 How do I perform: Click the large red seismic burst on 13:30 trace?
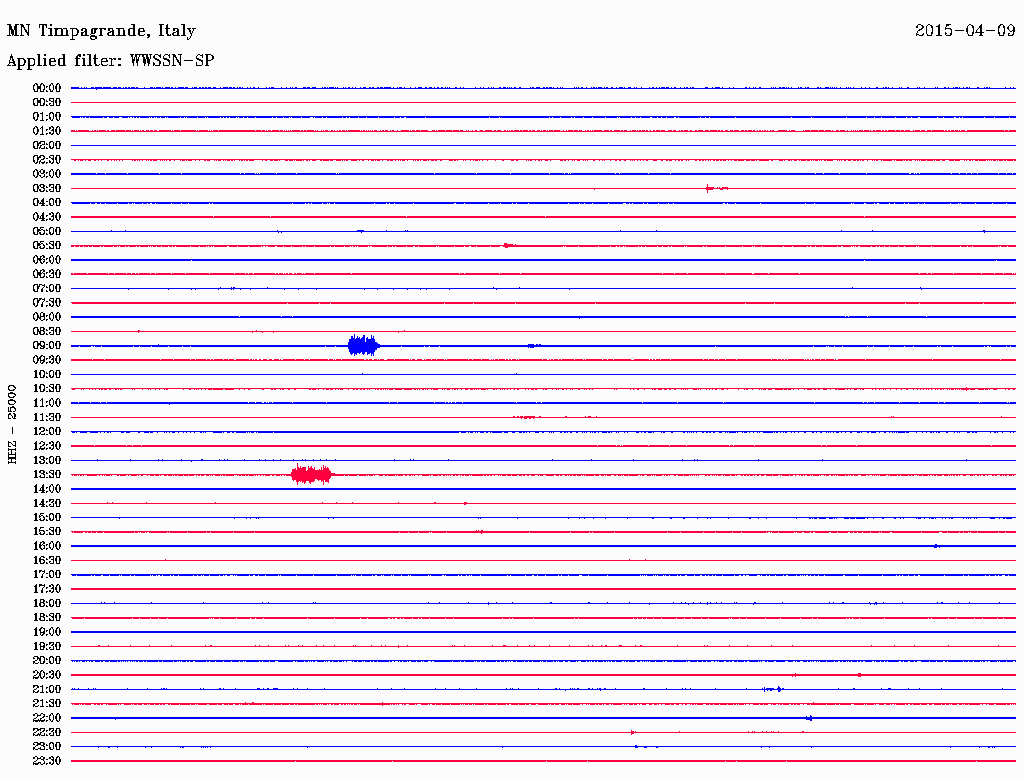(312, 474)
